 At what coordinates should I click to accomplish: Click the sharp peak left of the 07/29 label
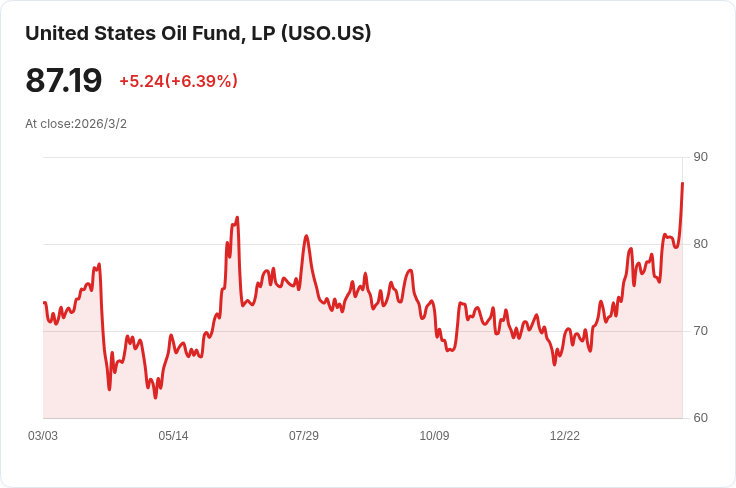[306, 236]
